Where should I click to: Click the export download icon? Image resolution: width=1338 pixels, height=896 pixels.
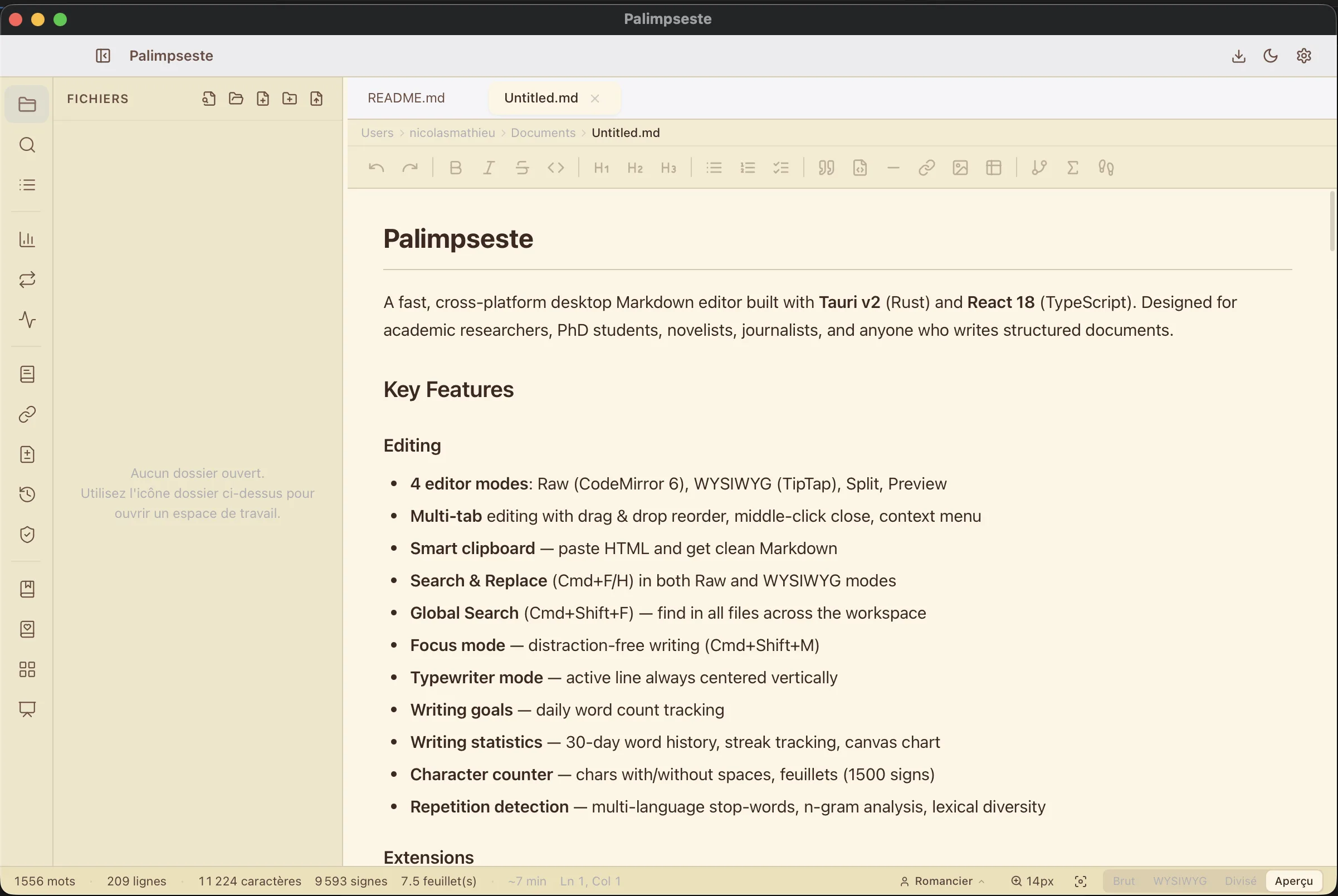tap(1238, 56)
